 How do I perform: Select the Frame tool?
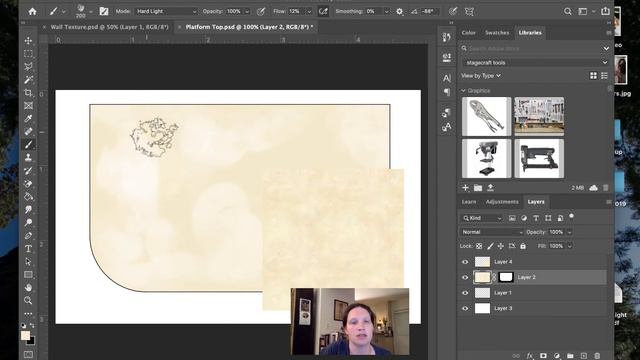click(x=28, y=106)
